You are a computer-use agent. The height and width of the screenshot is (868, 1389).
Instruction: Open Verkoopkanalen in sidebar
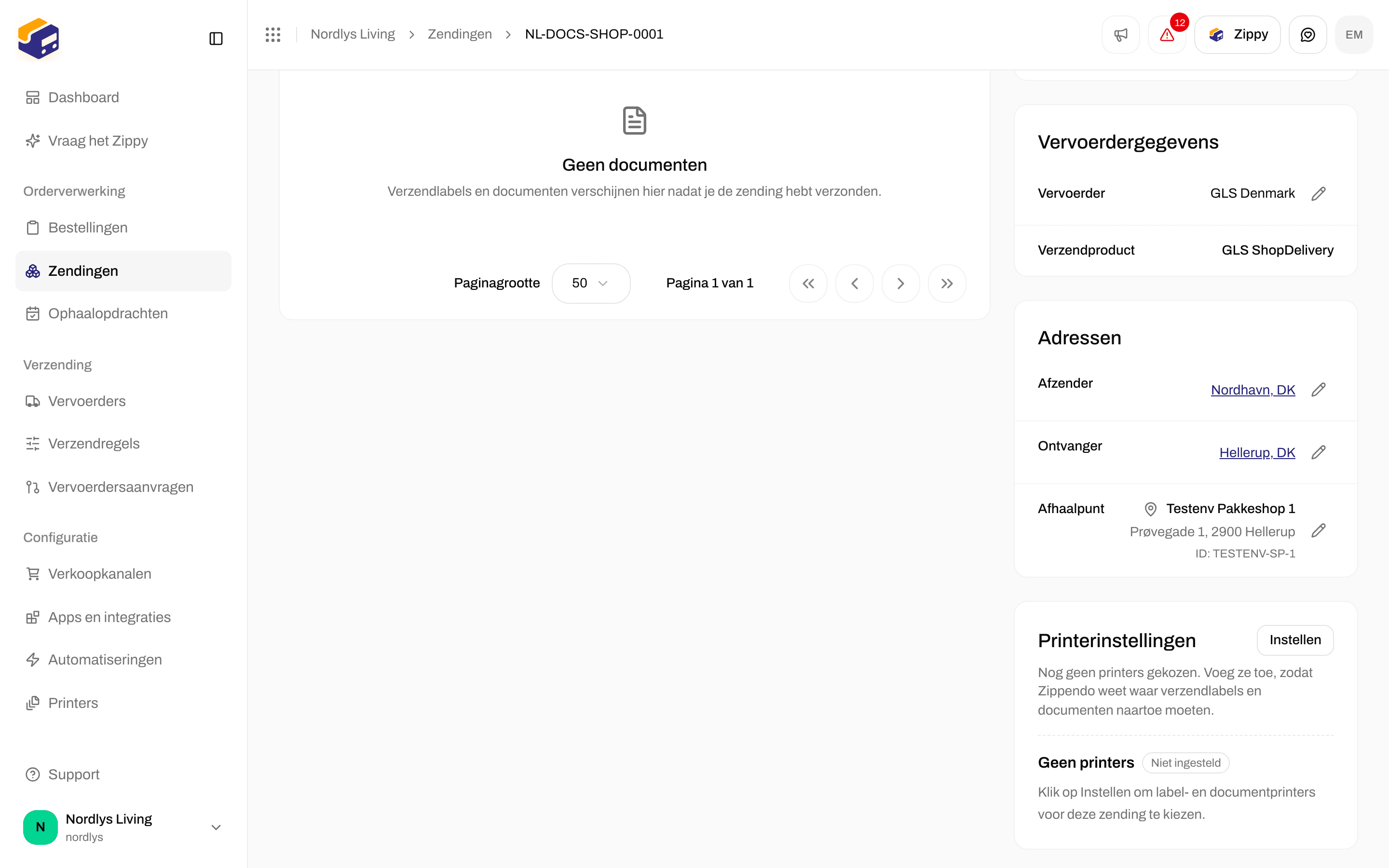pos(123,573)
